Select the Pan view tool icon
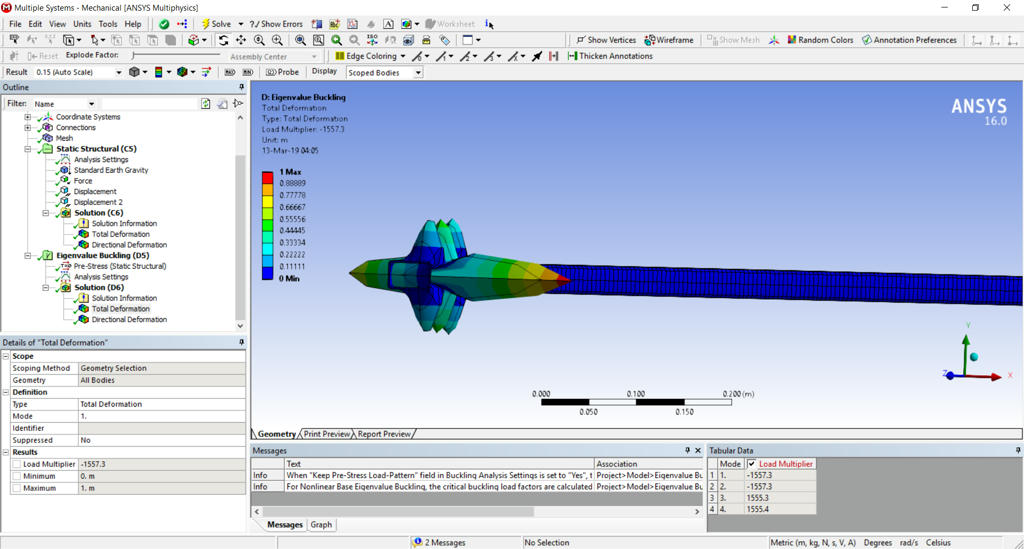The width and height of the screenshot is (1024, 549). click(241, 40)
